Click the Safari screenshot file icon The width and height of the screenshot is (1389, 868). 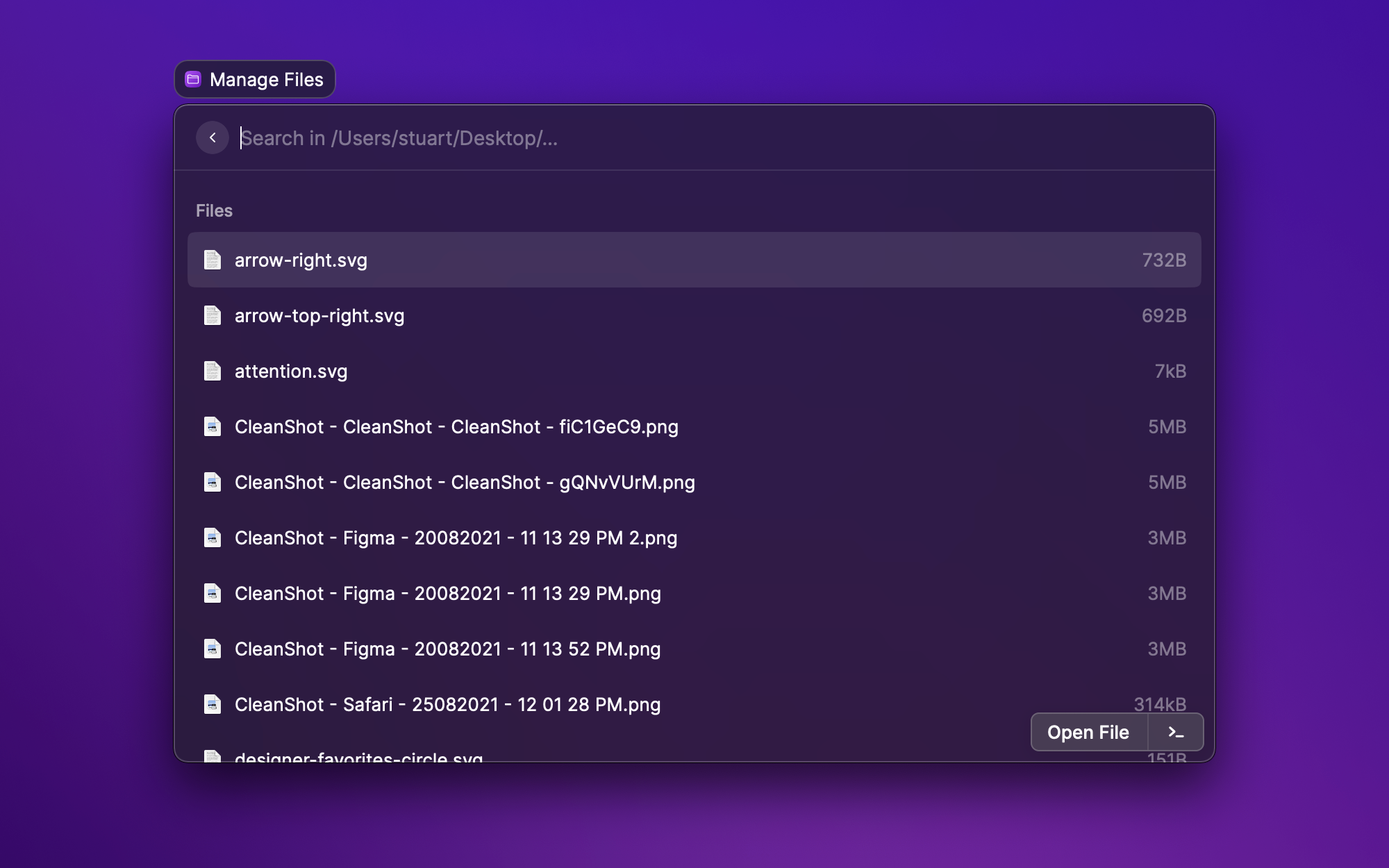[x=213, y=704]
